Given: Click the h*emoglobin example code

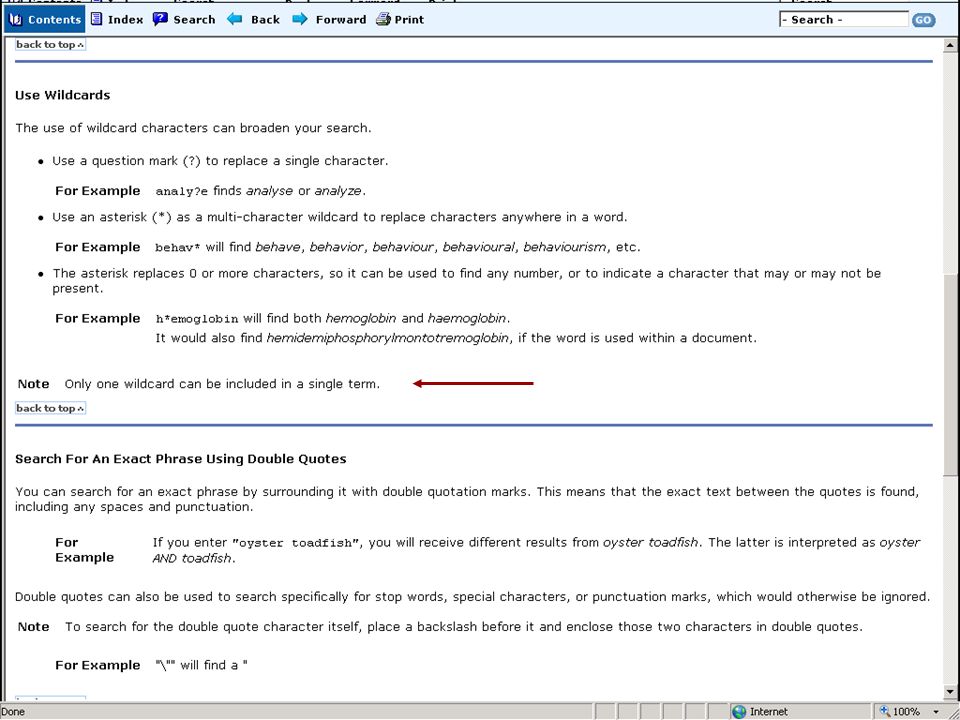Looking at the screenshot, I should pos(197,319).
